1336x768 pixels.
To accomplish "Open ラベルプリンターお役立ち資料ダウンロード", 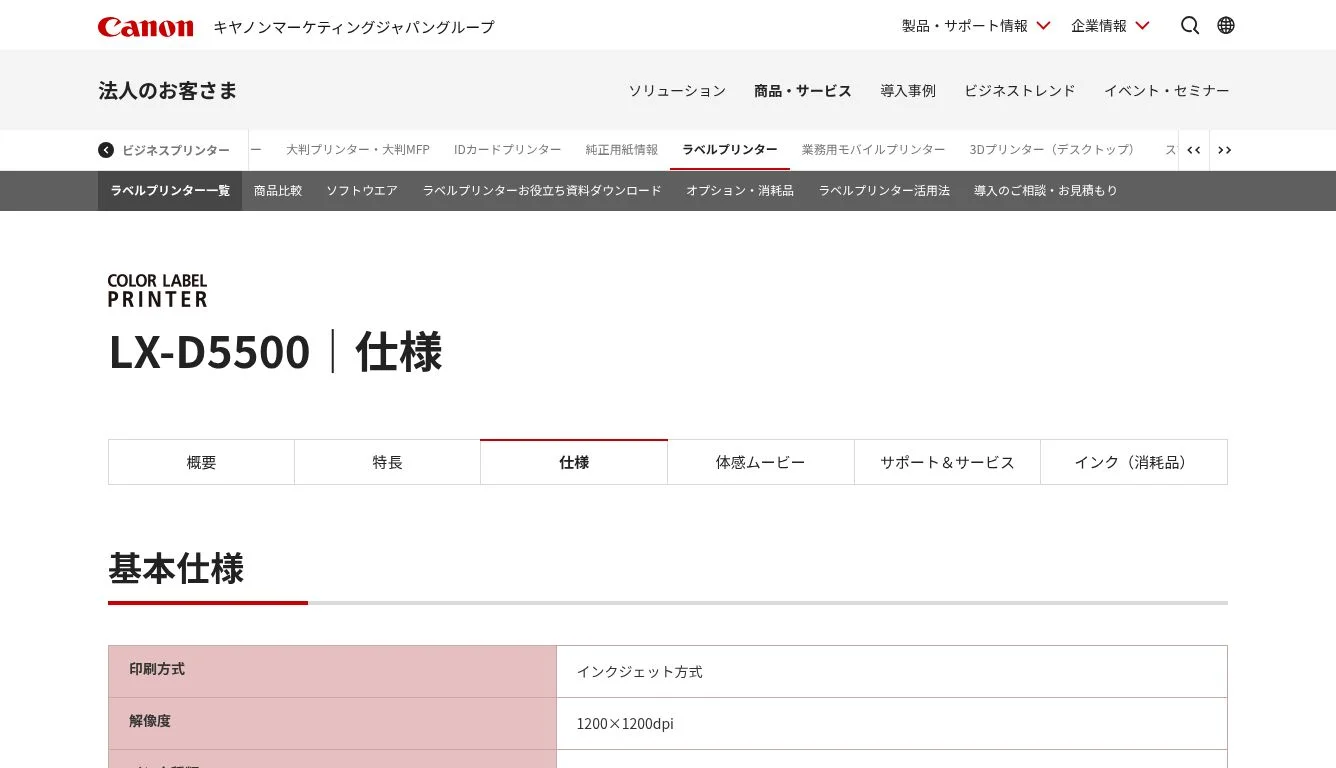I will (542, 190).
